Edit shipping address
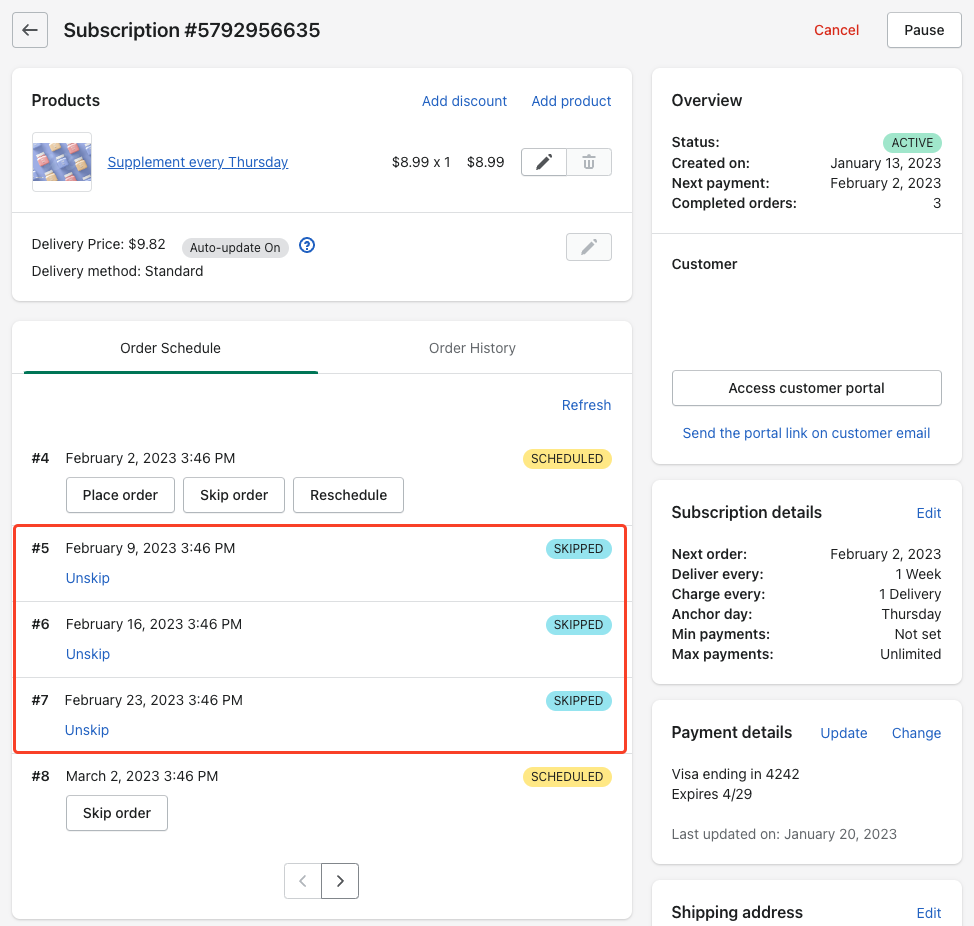 [929, 913]
